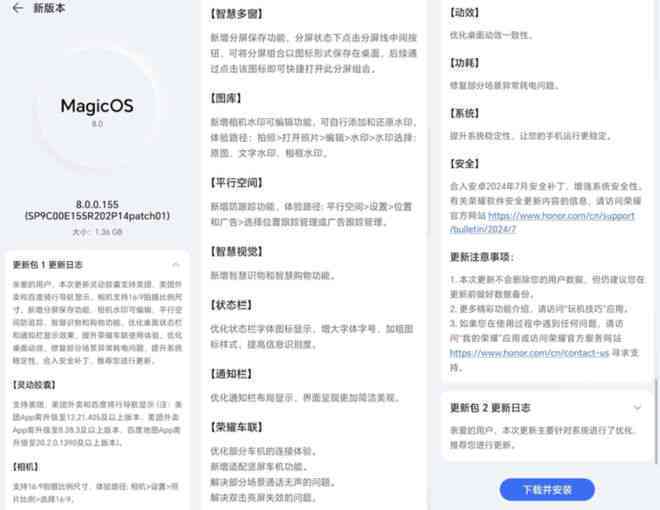Viewport: 660px width, 510px height.
Task: Go back using the arrow beside 新版本
Action: 18,8
